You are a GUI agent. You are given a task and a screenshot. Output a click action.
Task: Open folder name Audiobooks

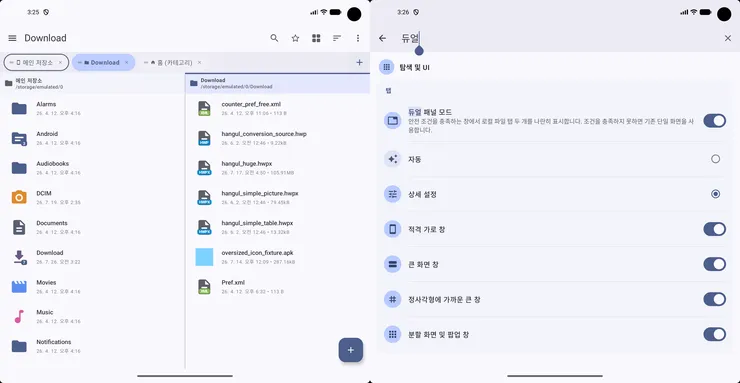[52, 164]
